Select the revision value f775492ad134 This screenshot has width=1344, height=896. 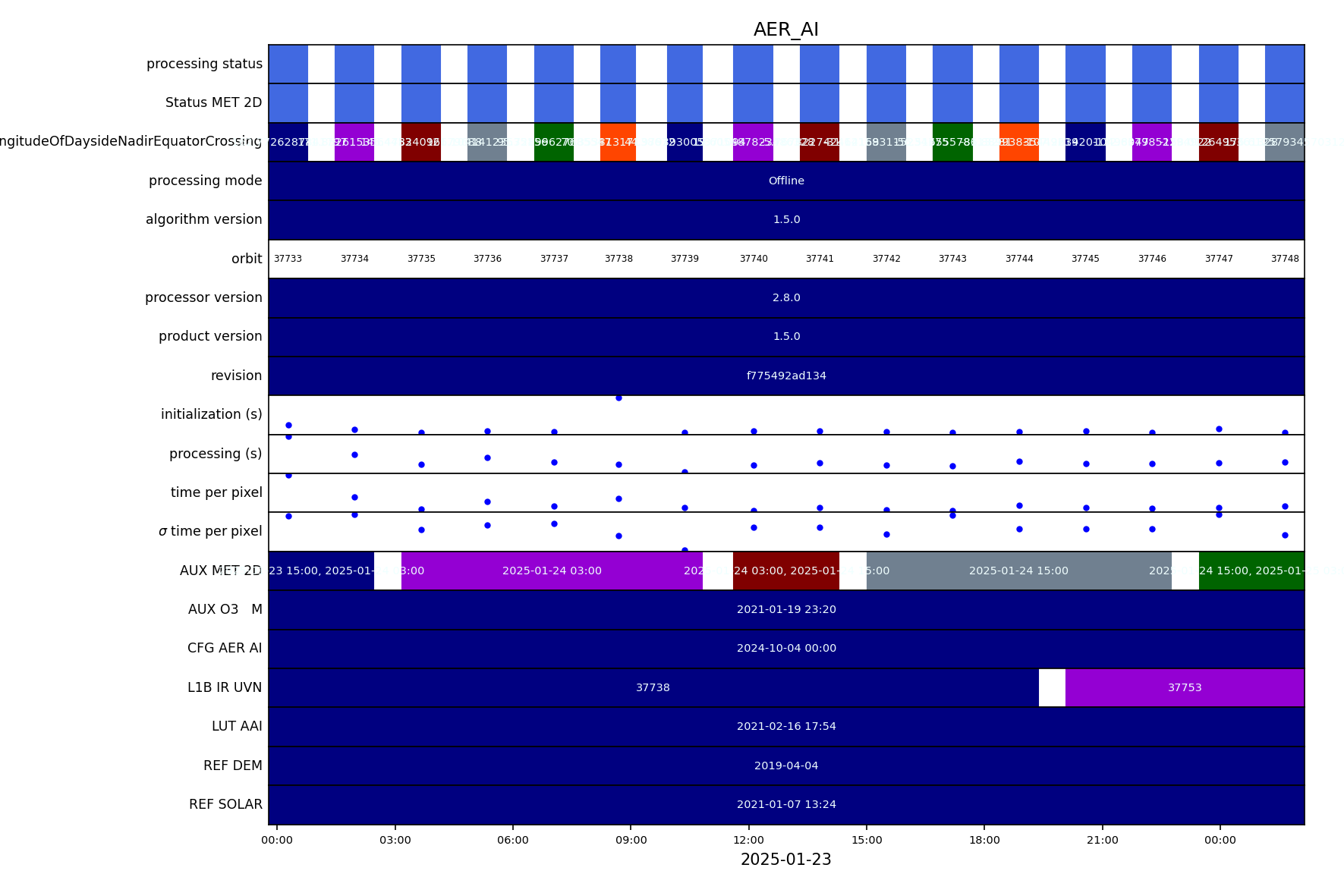(x=785, y=376)
